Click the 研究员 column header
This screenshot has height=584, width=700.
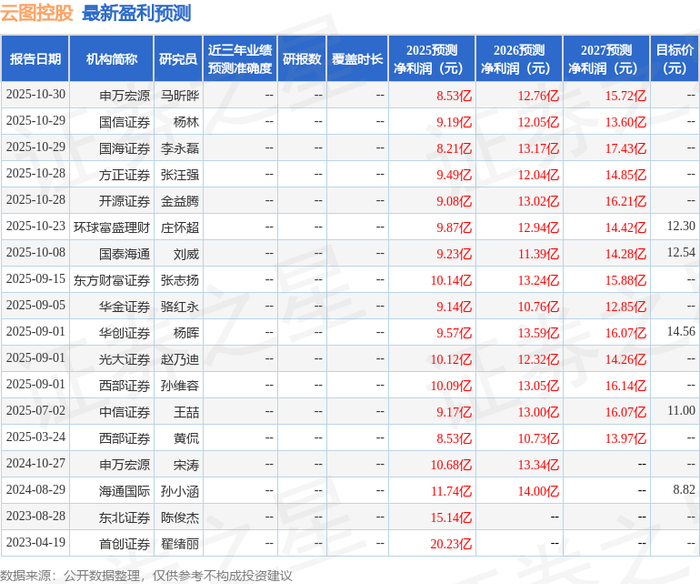click(178, 59)
